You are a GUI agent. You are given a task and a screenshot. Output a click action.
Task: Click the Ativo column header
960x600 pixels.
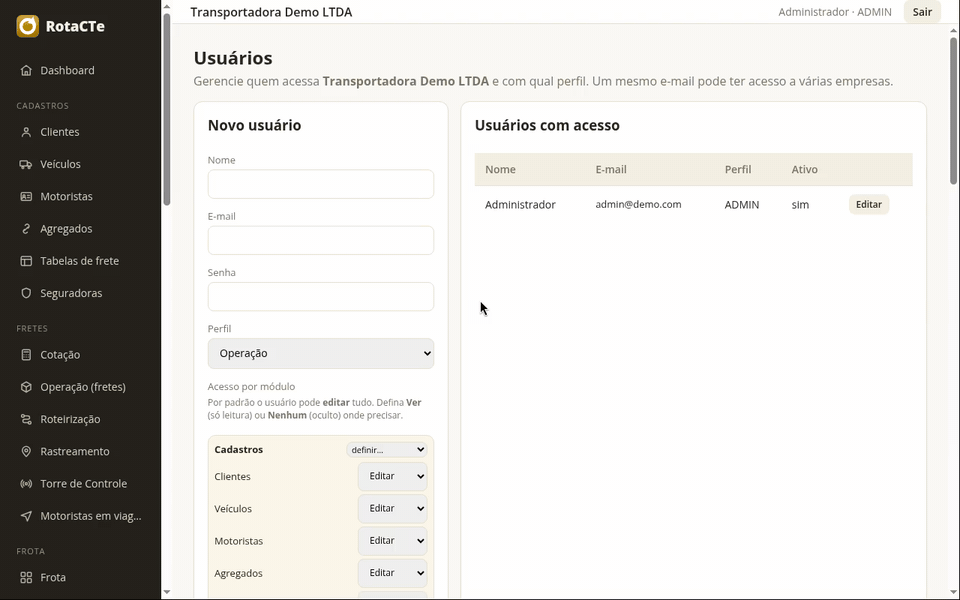[x=804, y=170]
